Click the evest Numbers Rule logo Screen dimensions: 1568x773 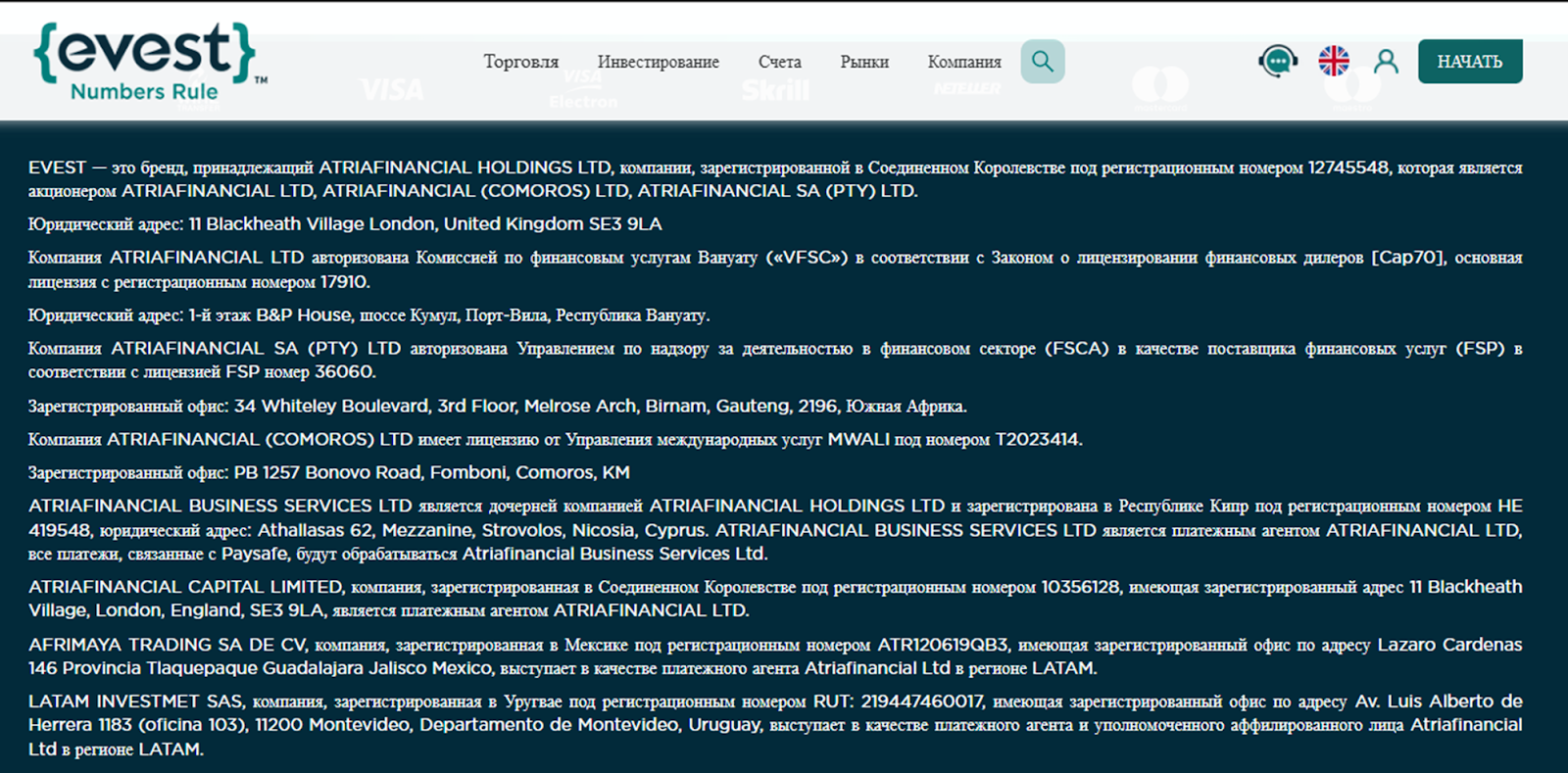click(x=150, y=63)
